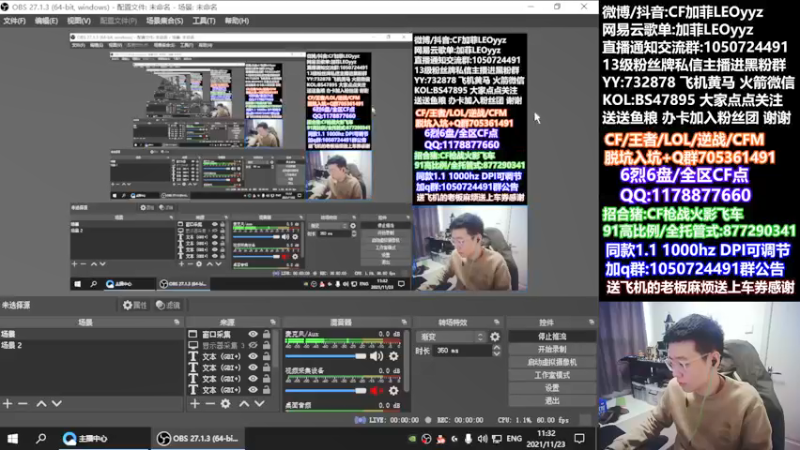
Task: Toggle eye of first 文本 (GDI+) source
Action: pos(253,357)
